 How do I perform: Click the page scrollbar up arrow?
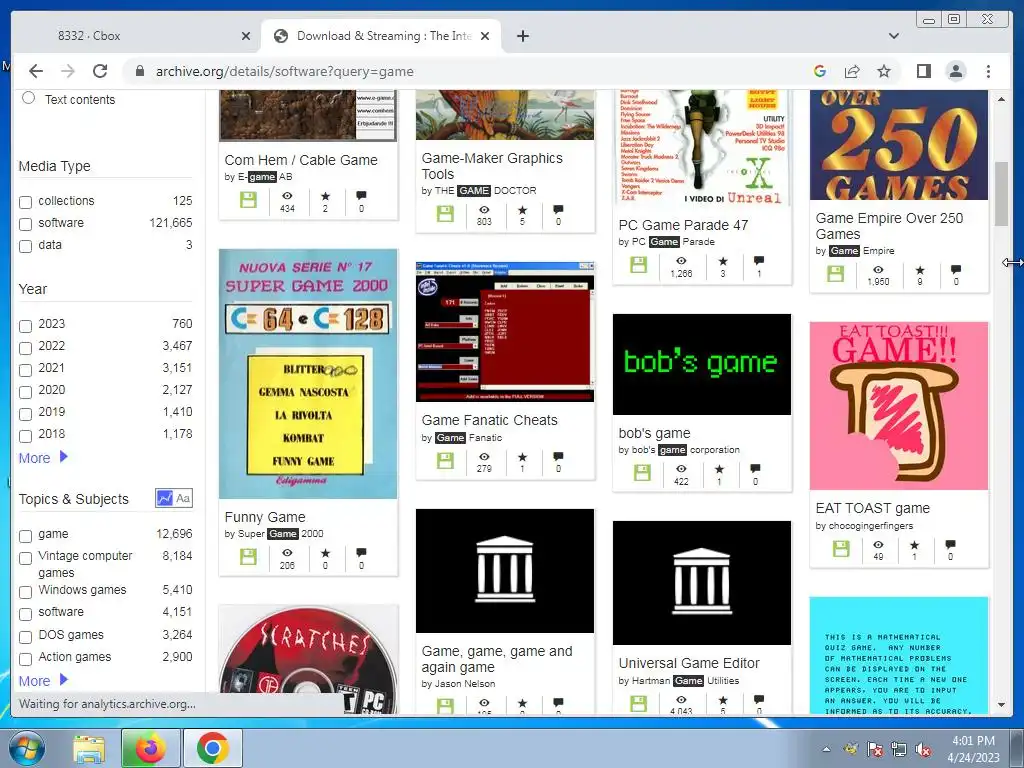pos(1002,99)
